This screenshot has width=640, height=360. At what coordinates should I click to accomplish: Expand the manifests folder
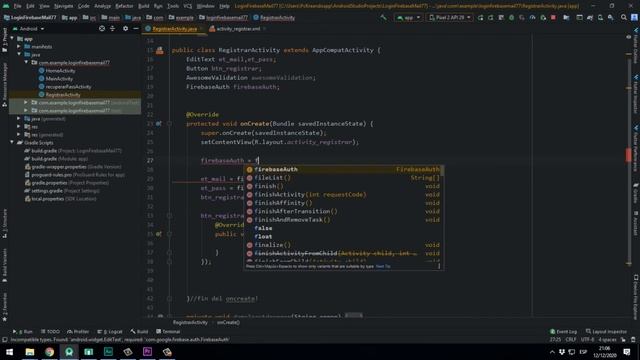point(19,47)
